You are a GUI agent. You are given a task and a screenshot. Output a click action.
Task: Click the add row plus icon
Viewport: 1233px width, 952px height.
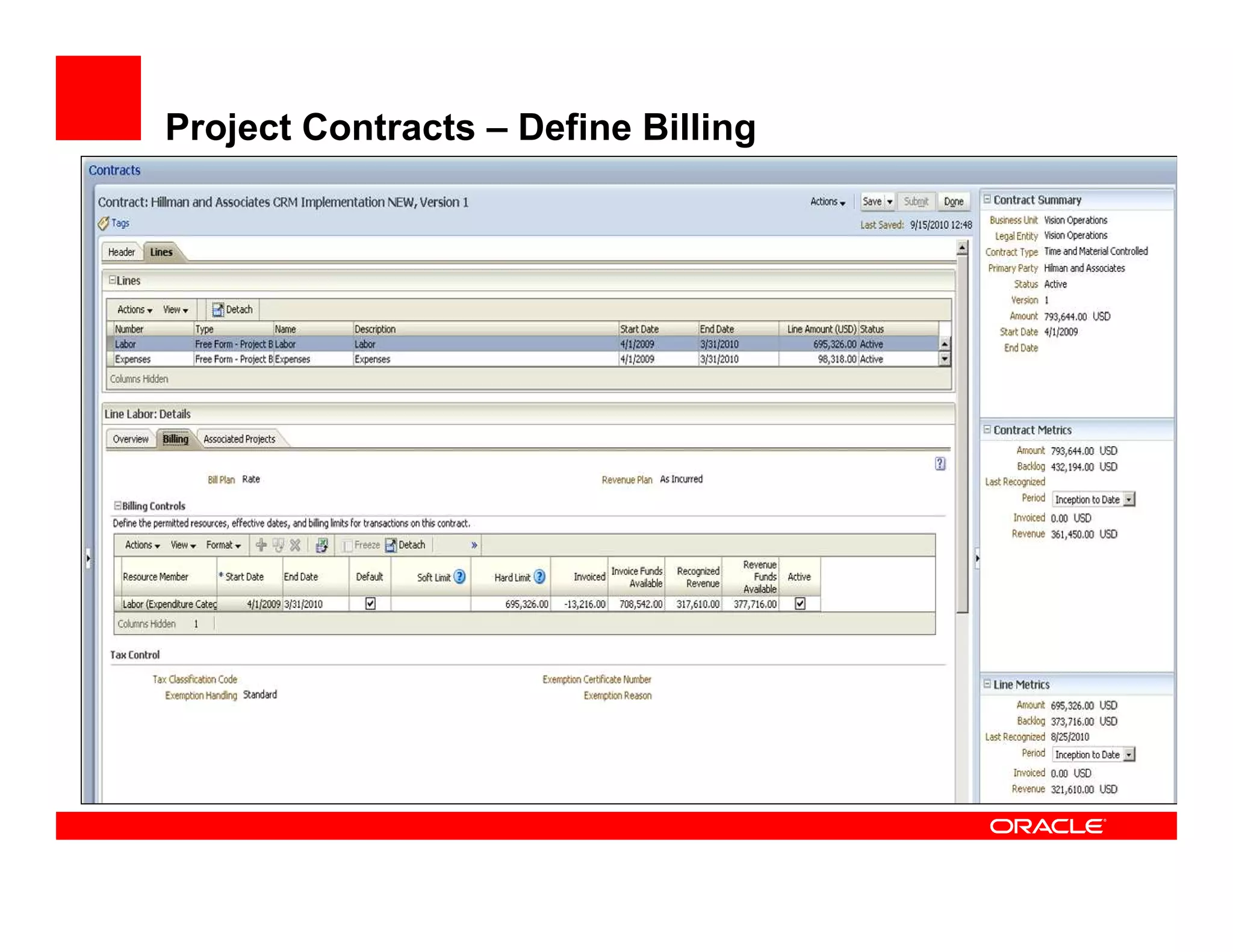pos(261,545)
